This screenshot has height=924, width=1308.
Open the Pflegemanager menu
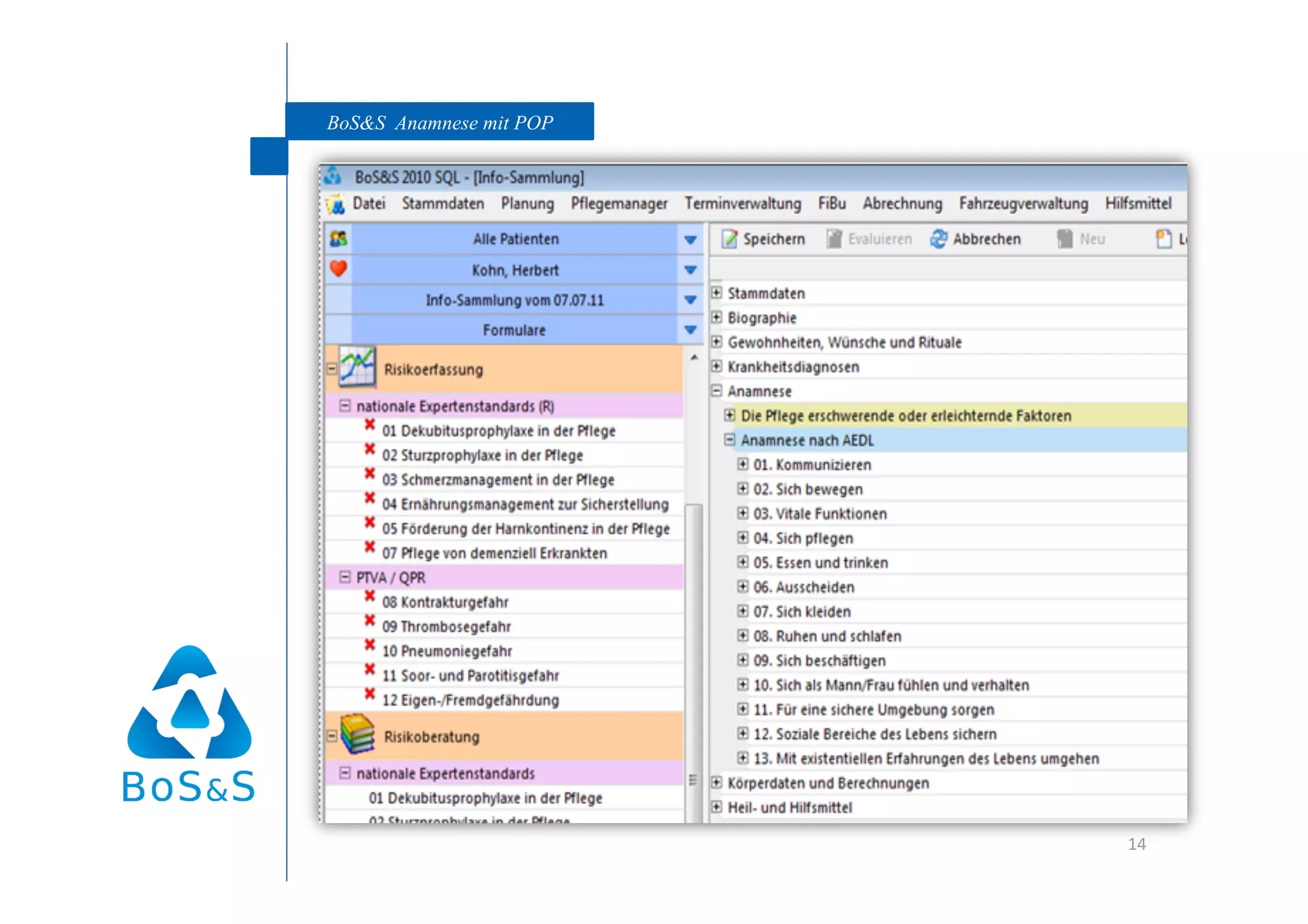pos(618,204)
